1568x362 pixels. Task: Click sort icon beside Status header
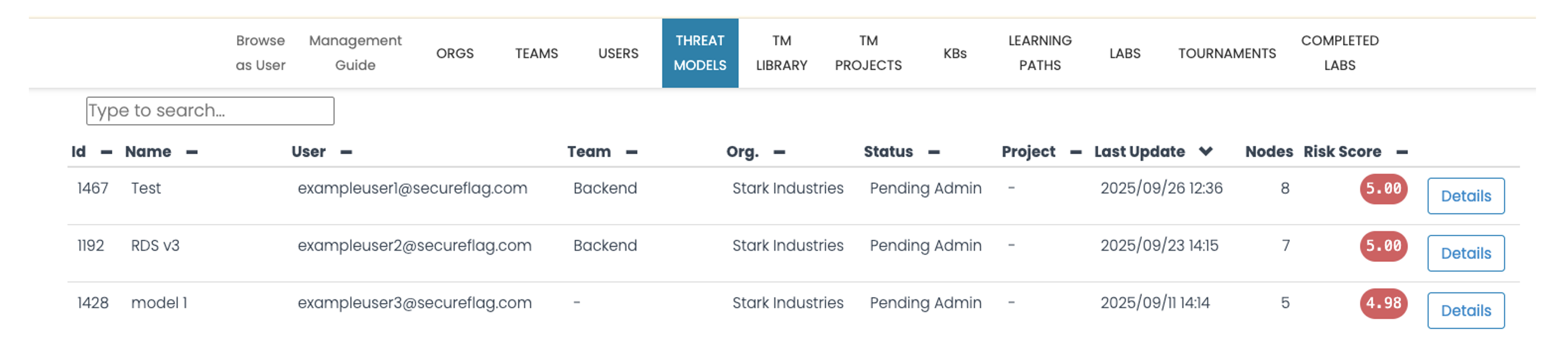pos(934,152)
